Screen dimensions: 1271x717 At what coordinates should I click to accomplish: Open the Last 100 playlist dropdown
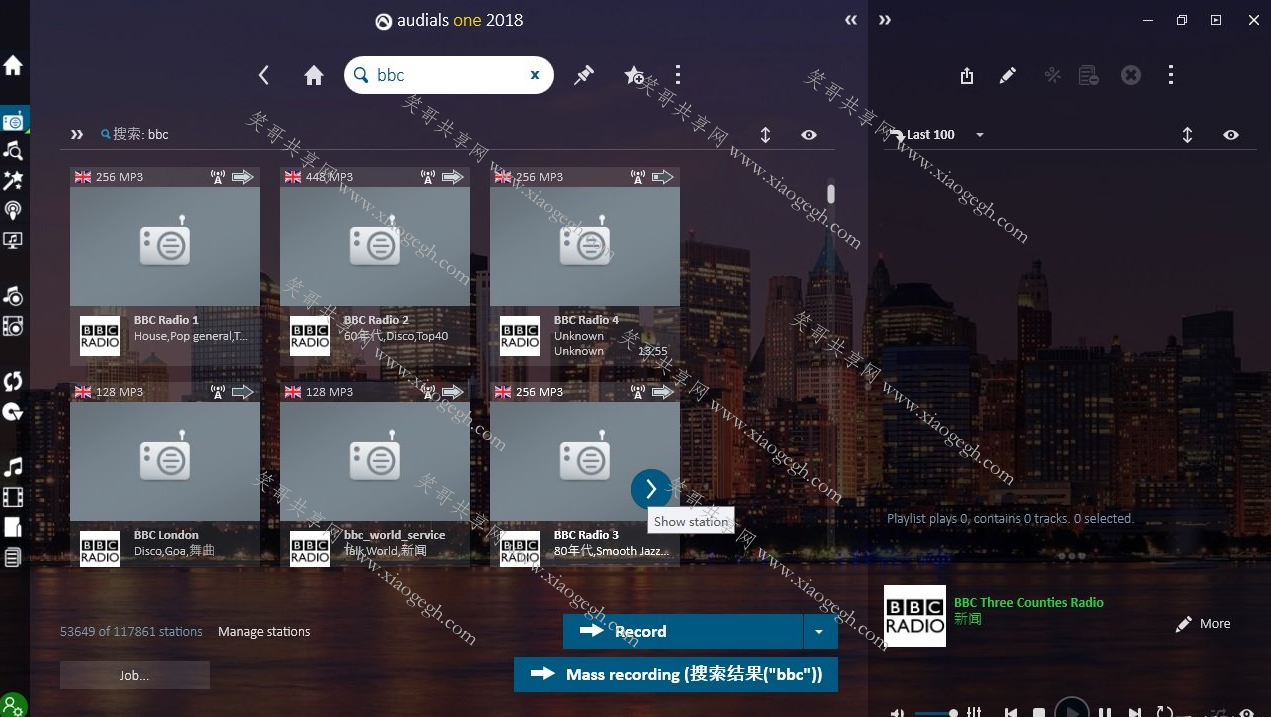pos(980,135)
